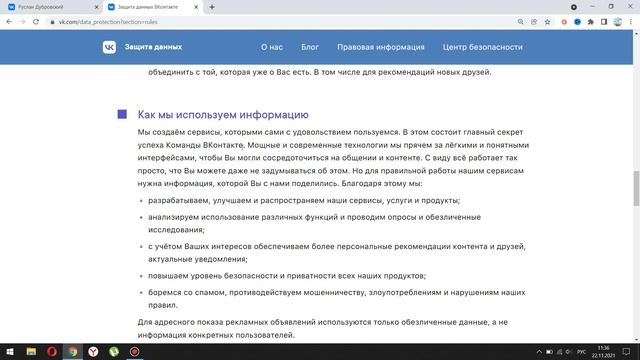Click the vertical page scrollbar thumb
This screenshot has height=360, width=640.
[636, 189]
